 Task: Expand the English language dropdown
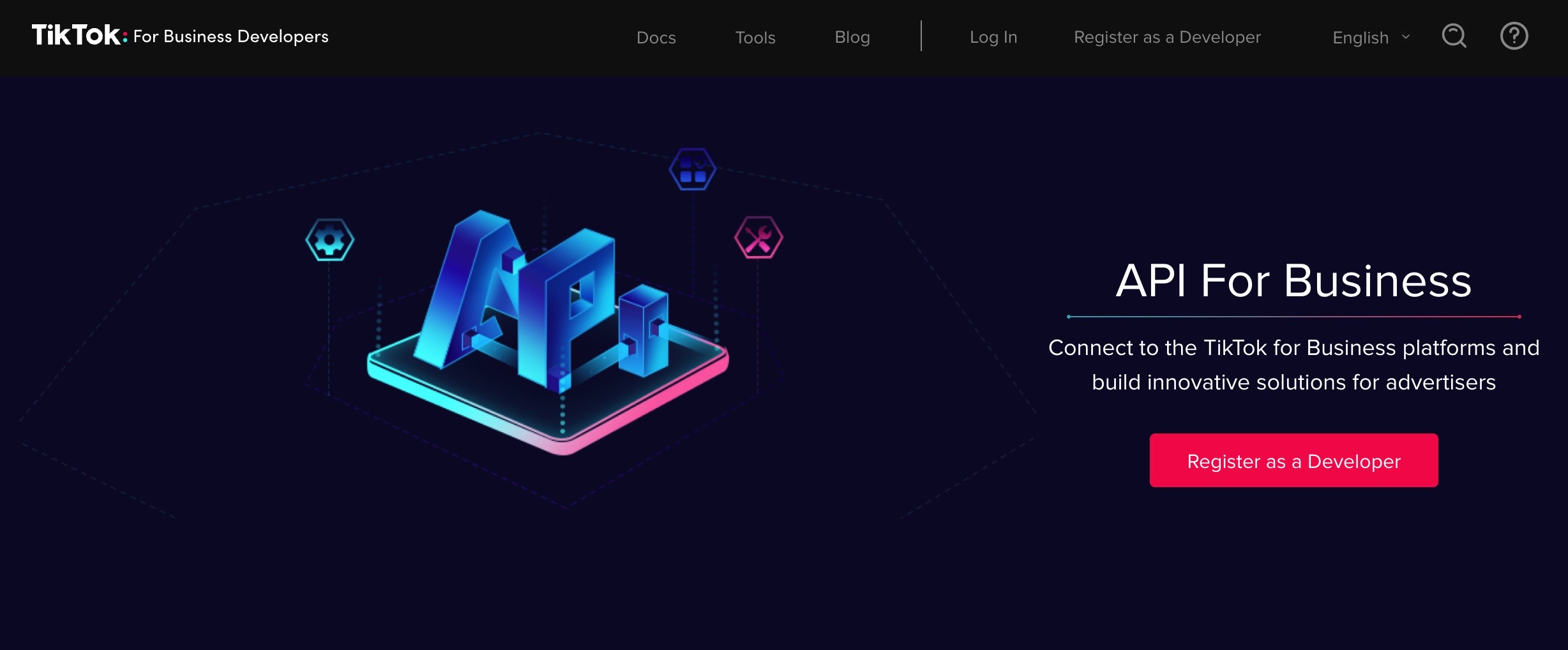pyautogui.click(x=1371, y=38)
